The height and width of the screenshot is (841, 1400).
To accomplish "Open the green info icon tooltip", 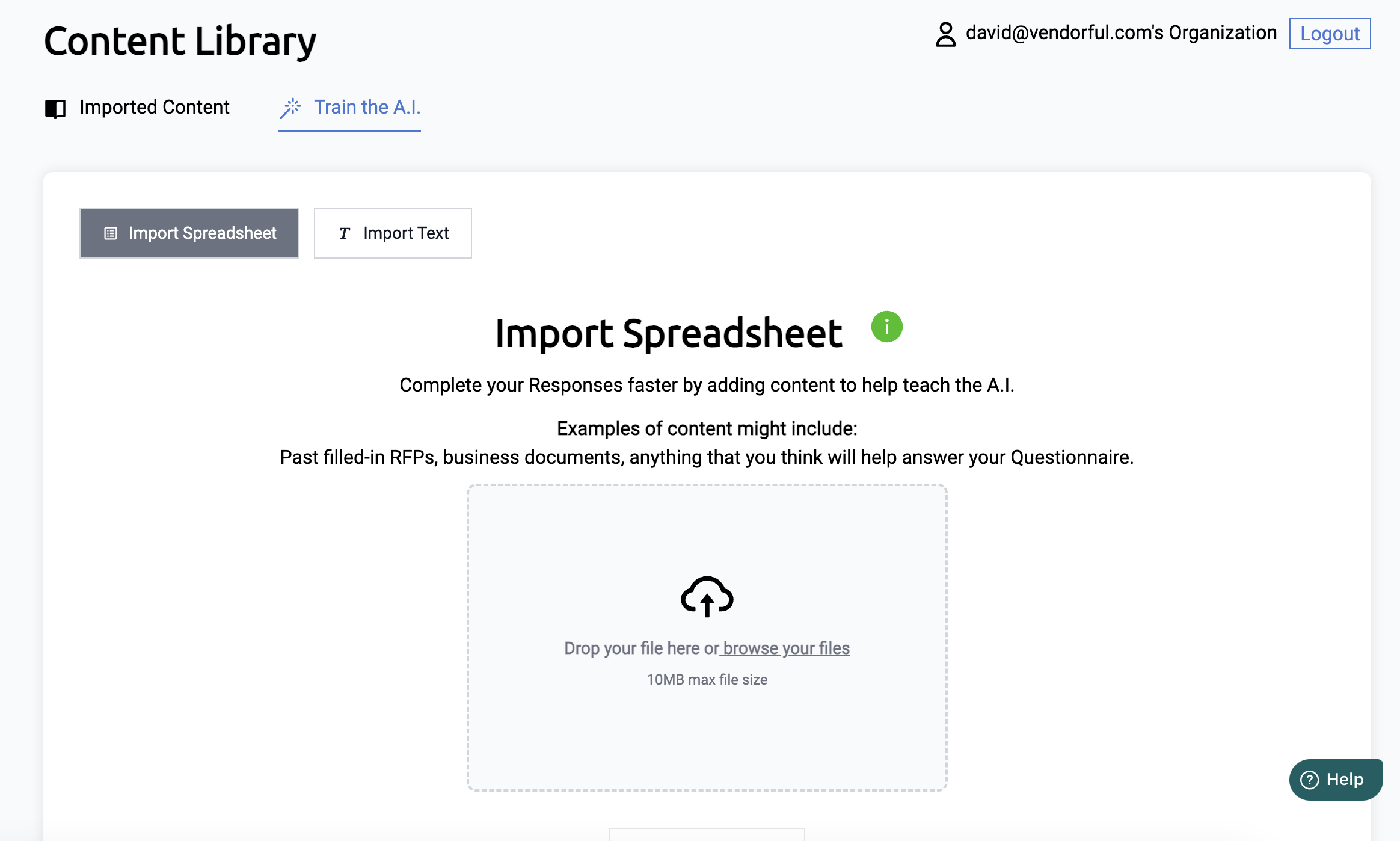I will pyautogui.click(x=886, y=327).
